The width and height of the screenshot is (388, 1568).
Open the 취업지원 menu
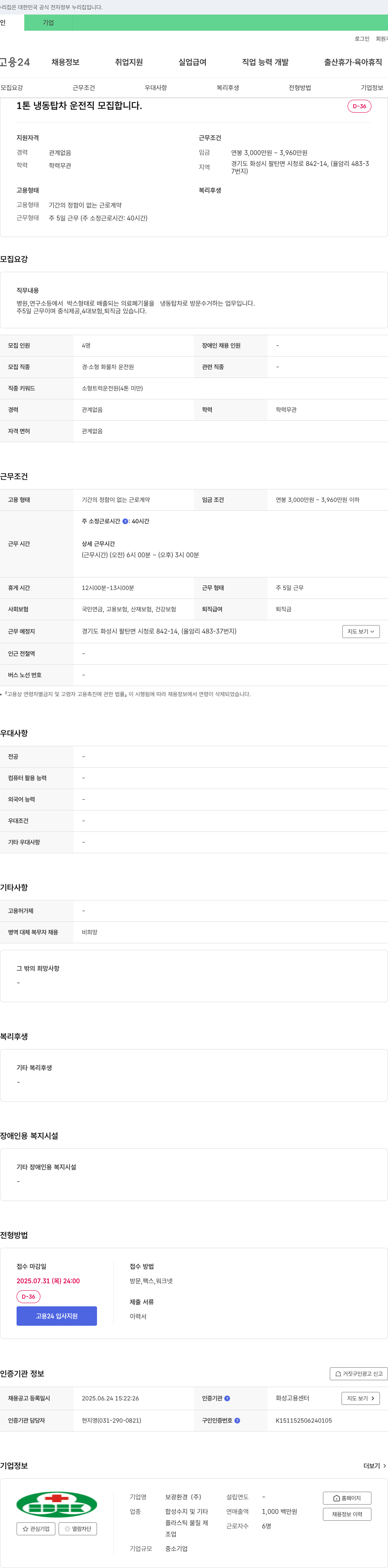(x=129, y=62)
